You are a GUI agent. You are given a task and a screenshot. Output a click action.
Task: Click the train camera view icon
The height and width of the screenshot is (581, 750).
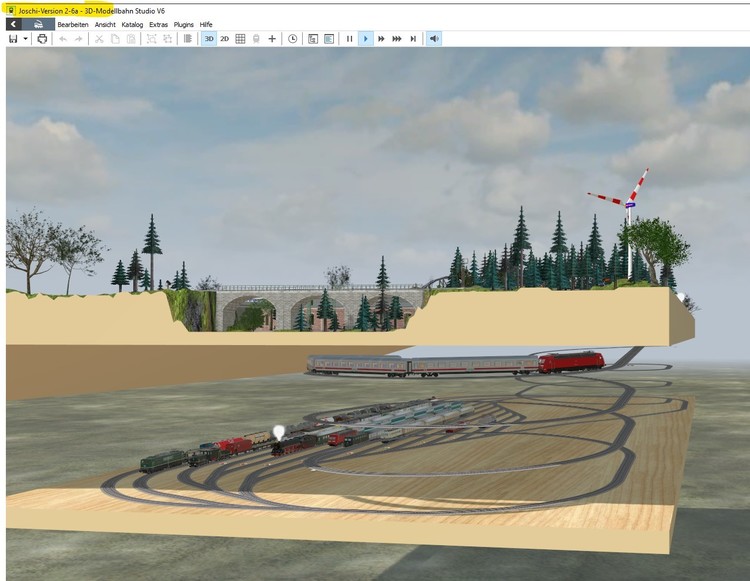coord(256,39)
